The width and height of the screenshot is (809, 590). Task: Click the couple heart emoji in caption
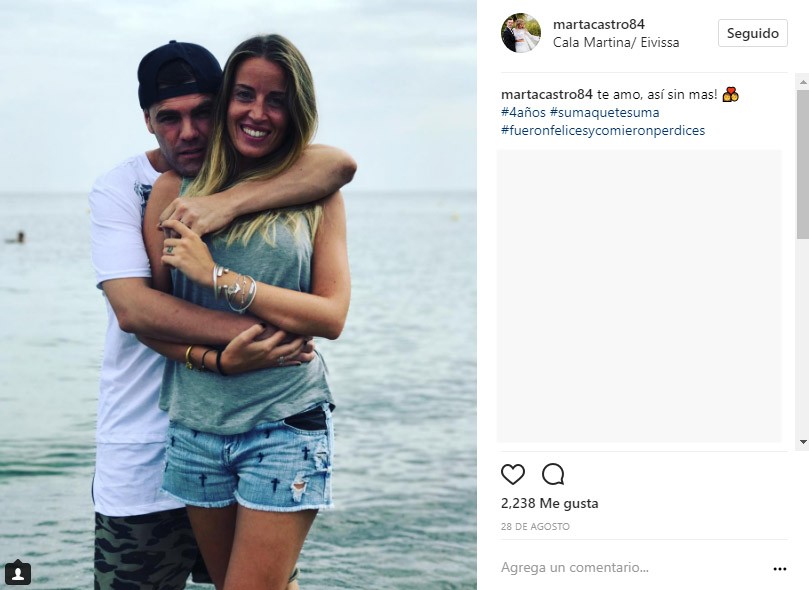(x=731, y=94)
